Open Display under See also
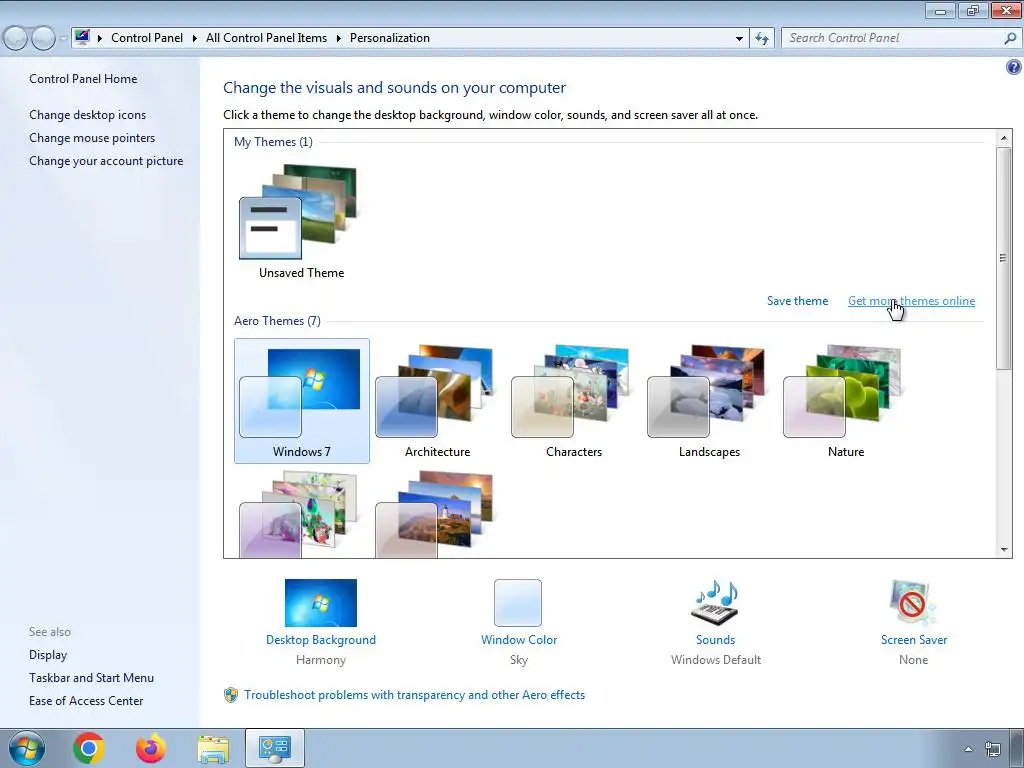Image resolution: width=1024 pixels, height=768 pixels. pyautogui.click(x=48, y=655)
